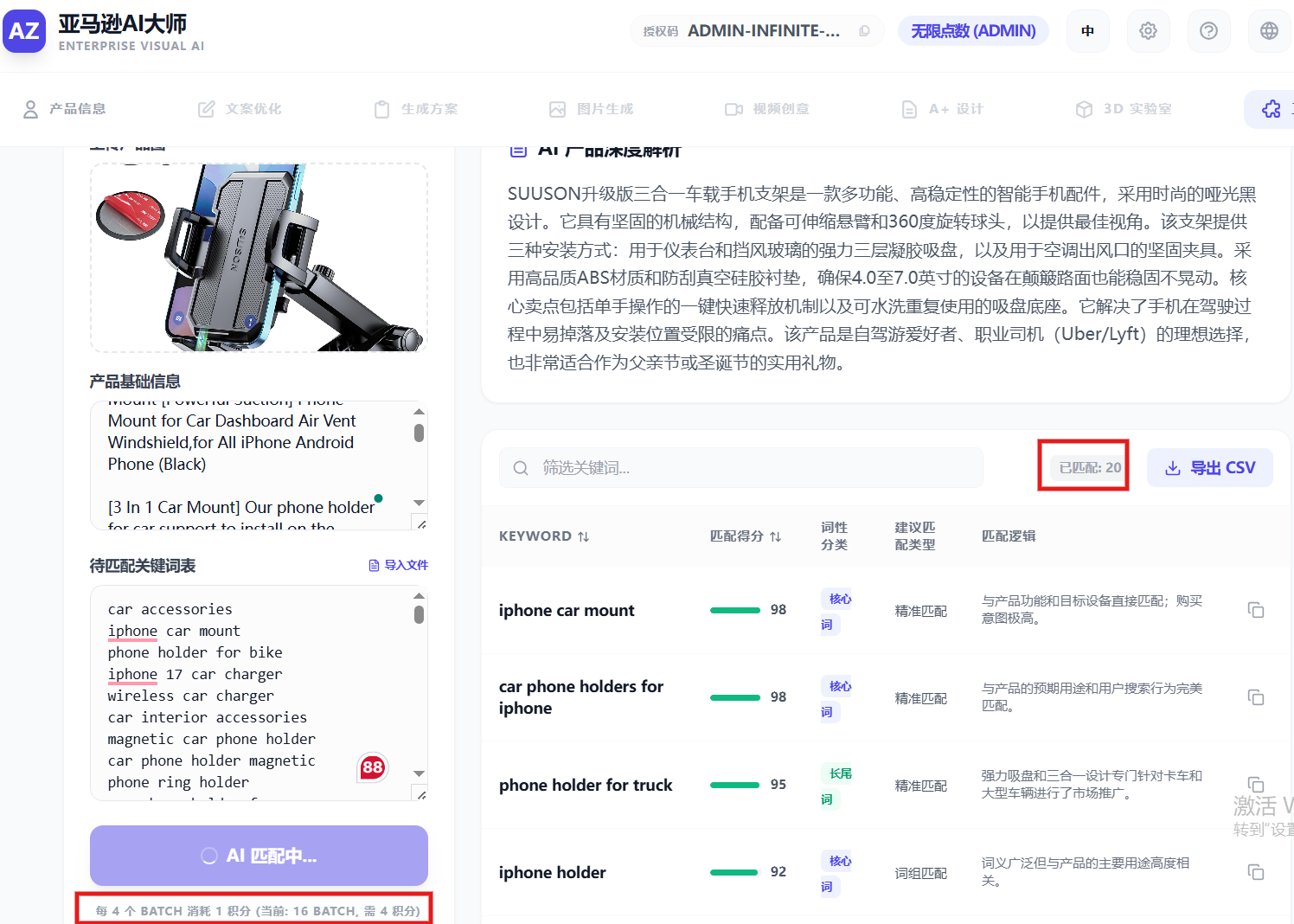Open the help question mark icon
The height and width of the screenshot is (924, 1294).
coord(1208,31)
